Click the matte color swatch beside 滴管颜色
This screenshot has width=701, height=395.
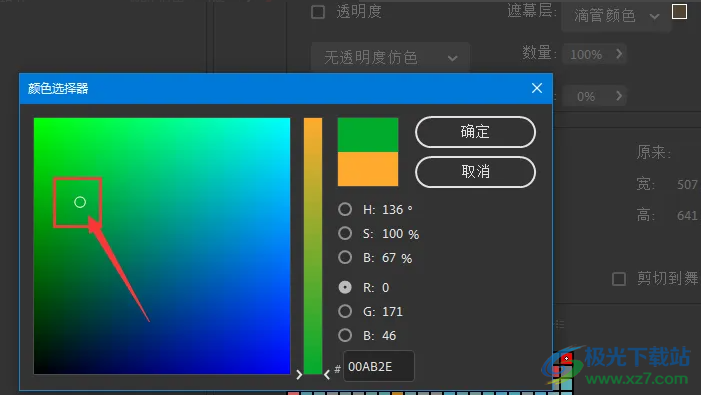pyautogui.click(x=680, y=12)
